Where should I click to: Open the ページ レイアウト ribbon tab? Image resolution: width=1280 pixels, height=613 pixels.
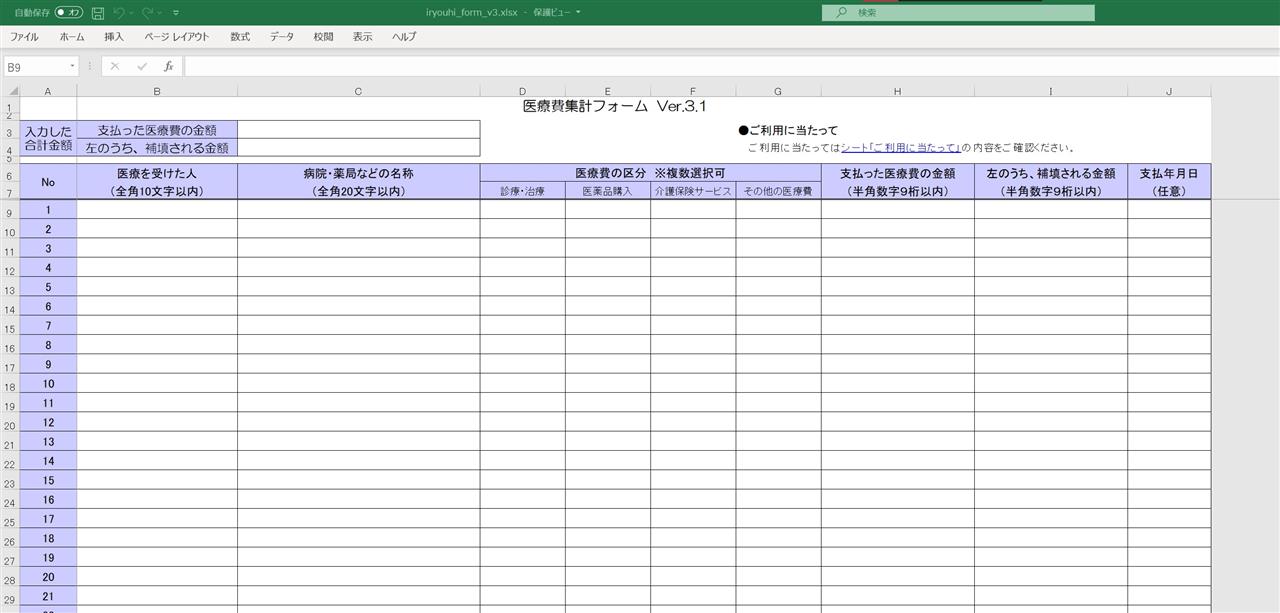coord(177,37)
